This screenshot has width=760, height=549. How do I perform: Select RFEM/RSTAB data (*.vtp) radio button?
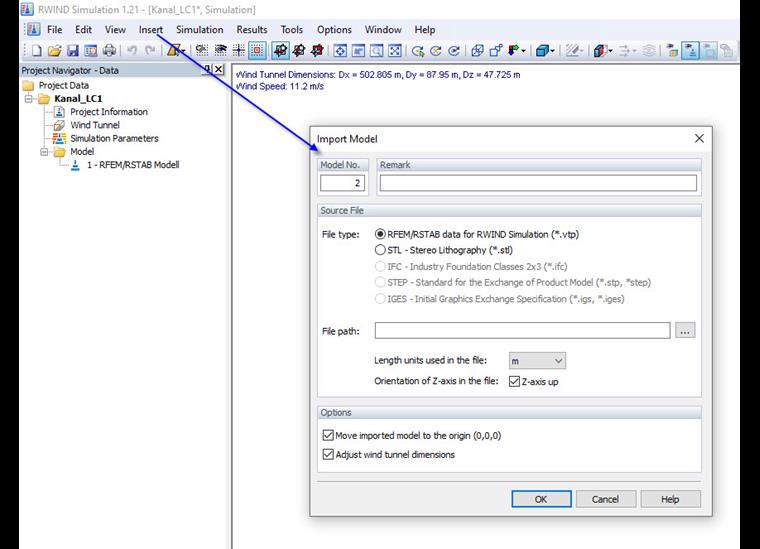click(x=380, y=234)
